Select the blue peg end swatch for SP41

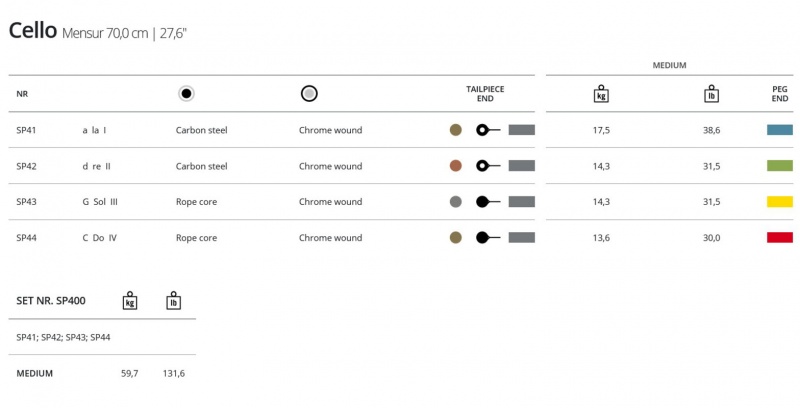point(779,130)
